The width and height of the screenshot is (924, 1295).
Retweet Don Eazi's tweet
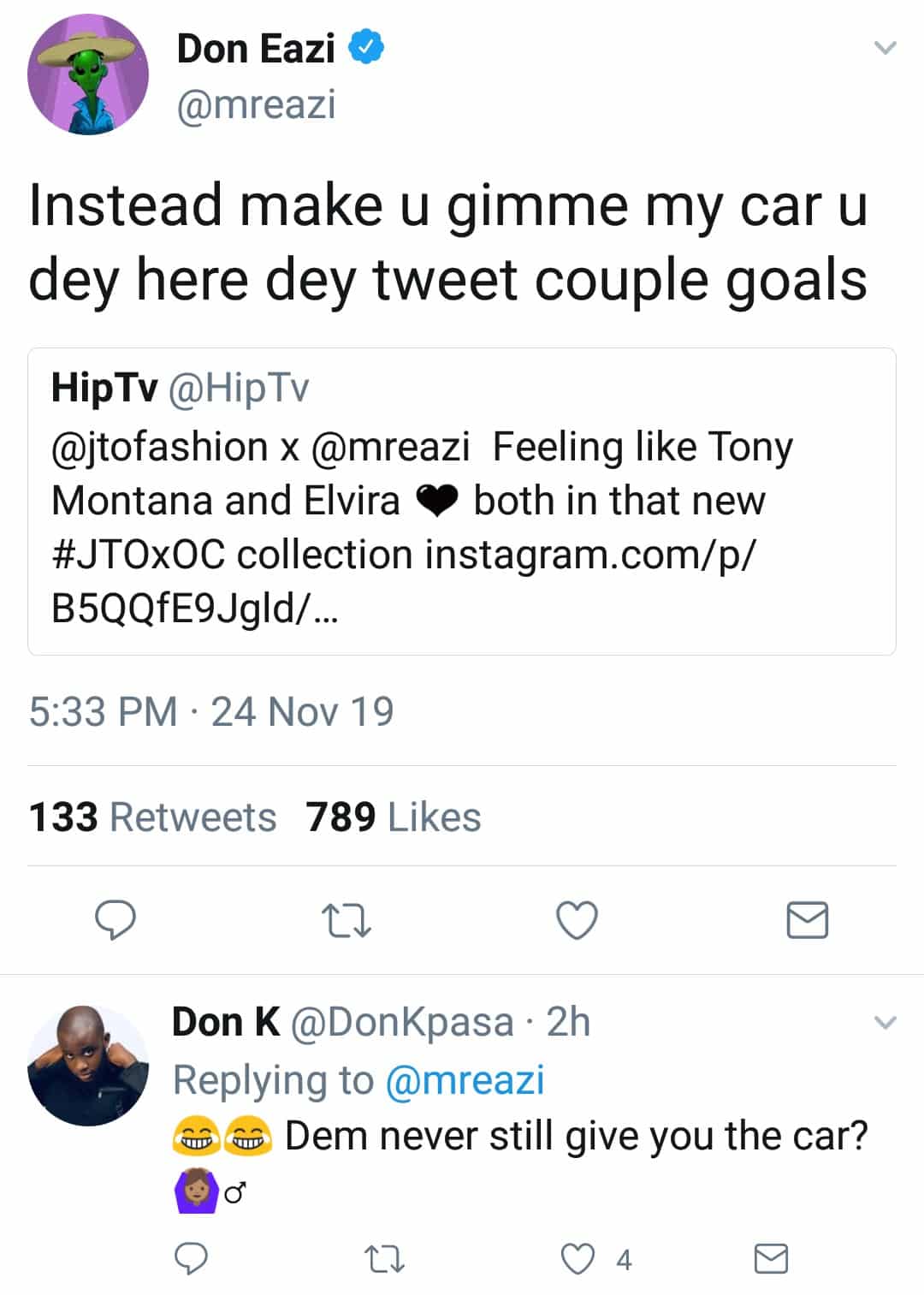[x=346, y=921]
